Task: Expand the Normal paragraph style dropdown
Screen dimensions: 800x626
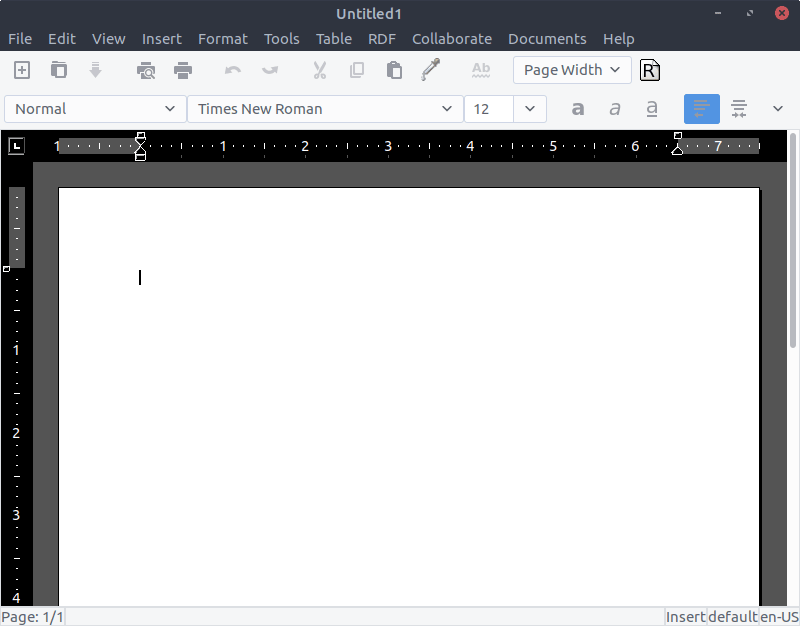Action: (x=95, y=109)
